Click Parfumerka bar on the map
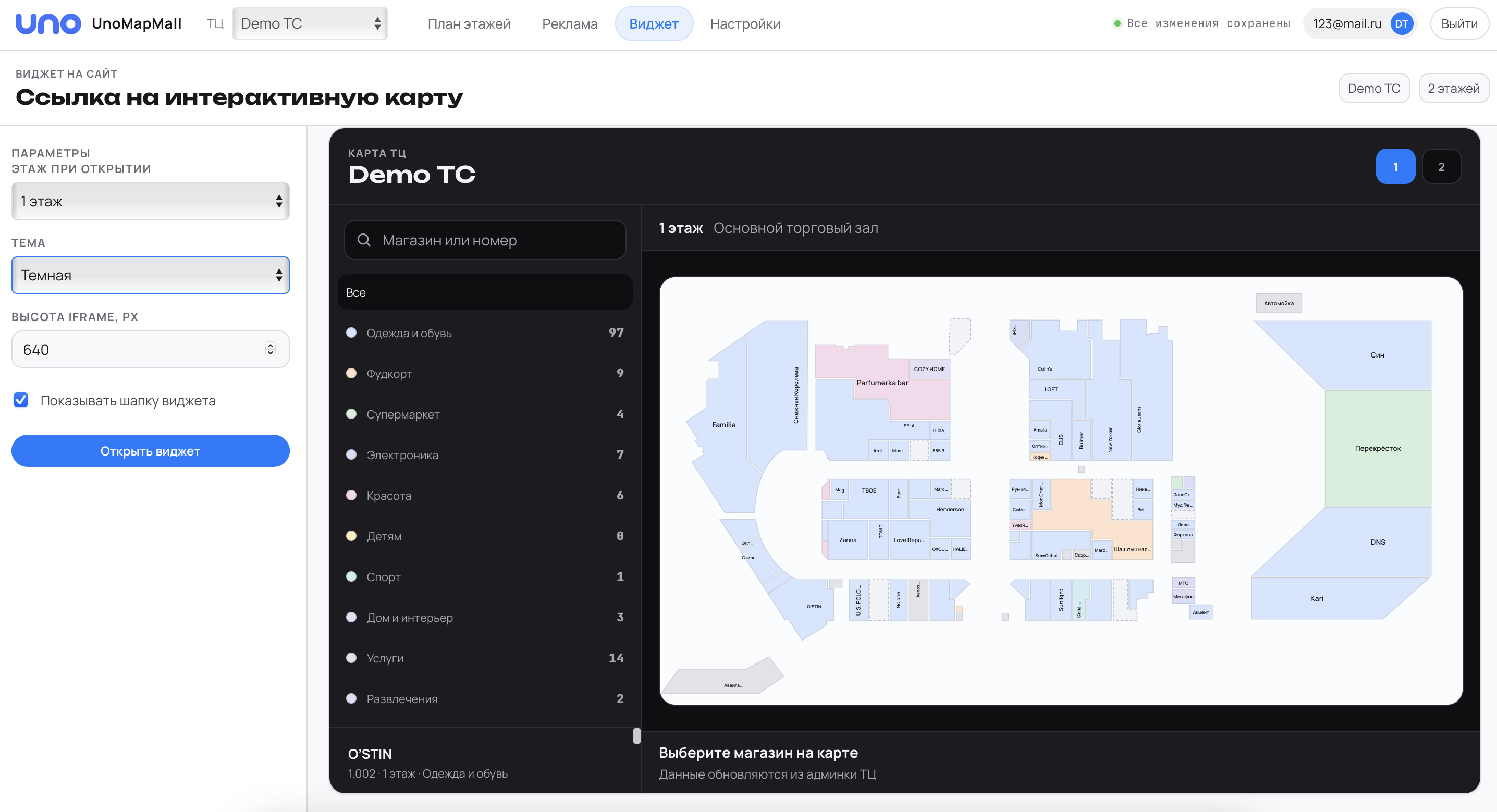This screenshot has width=1497, height=812. click(x=882, y=383)
